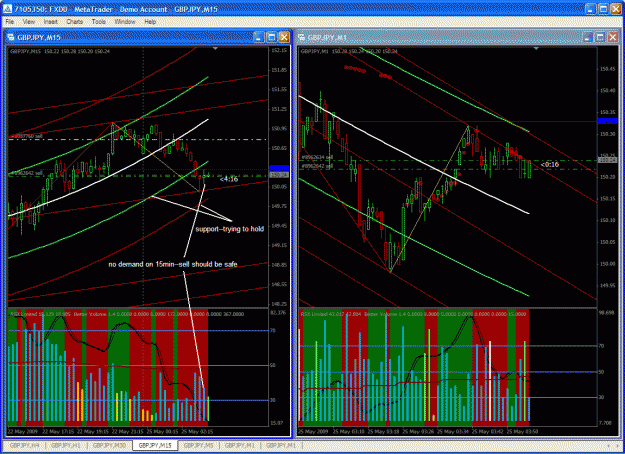Minimize the GBPJPY,M1 chart window
Screen dimensions: 625x454
pyautogui.click(x=588, y=37)
